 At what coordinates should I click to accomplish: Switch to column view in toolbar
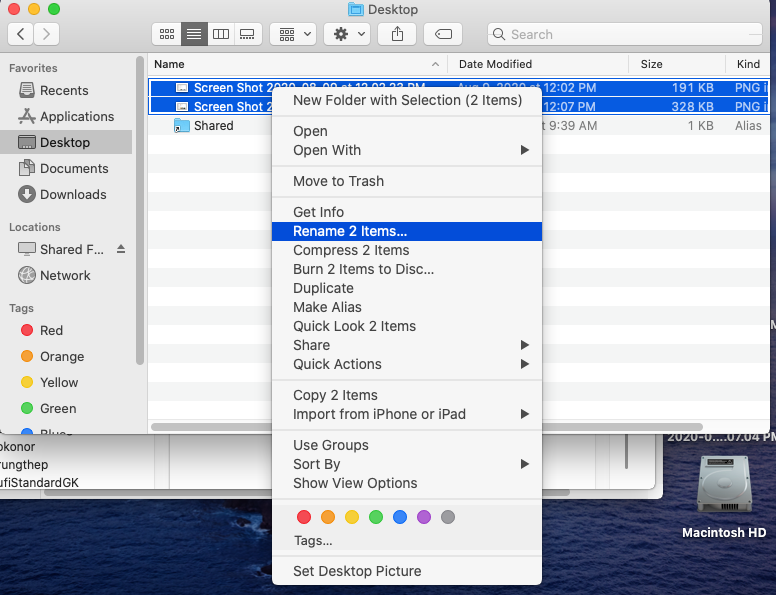(x=221, y=34)
